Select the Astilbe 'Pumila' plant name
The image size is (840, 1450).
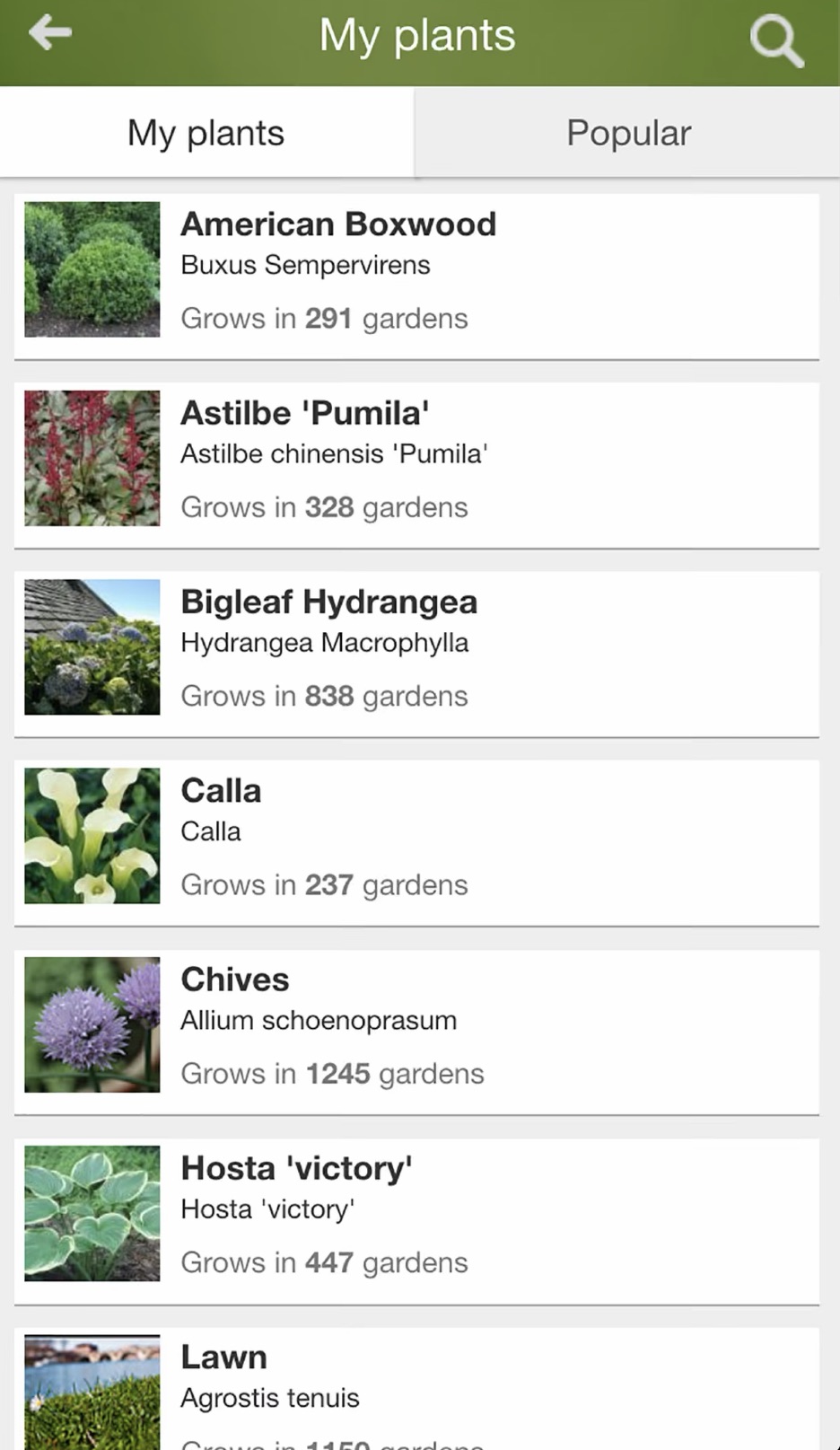click(305, 413)
